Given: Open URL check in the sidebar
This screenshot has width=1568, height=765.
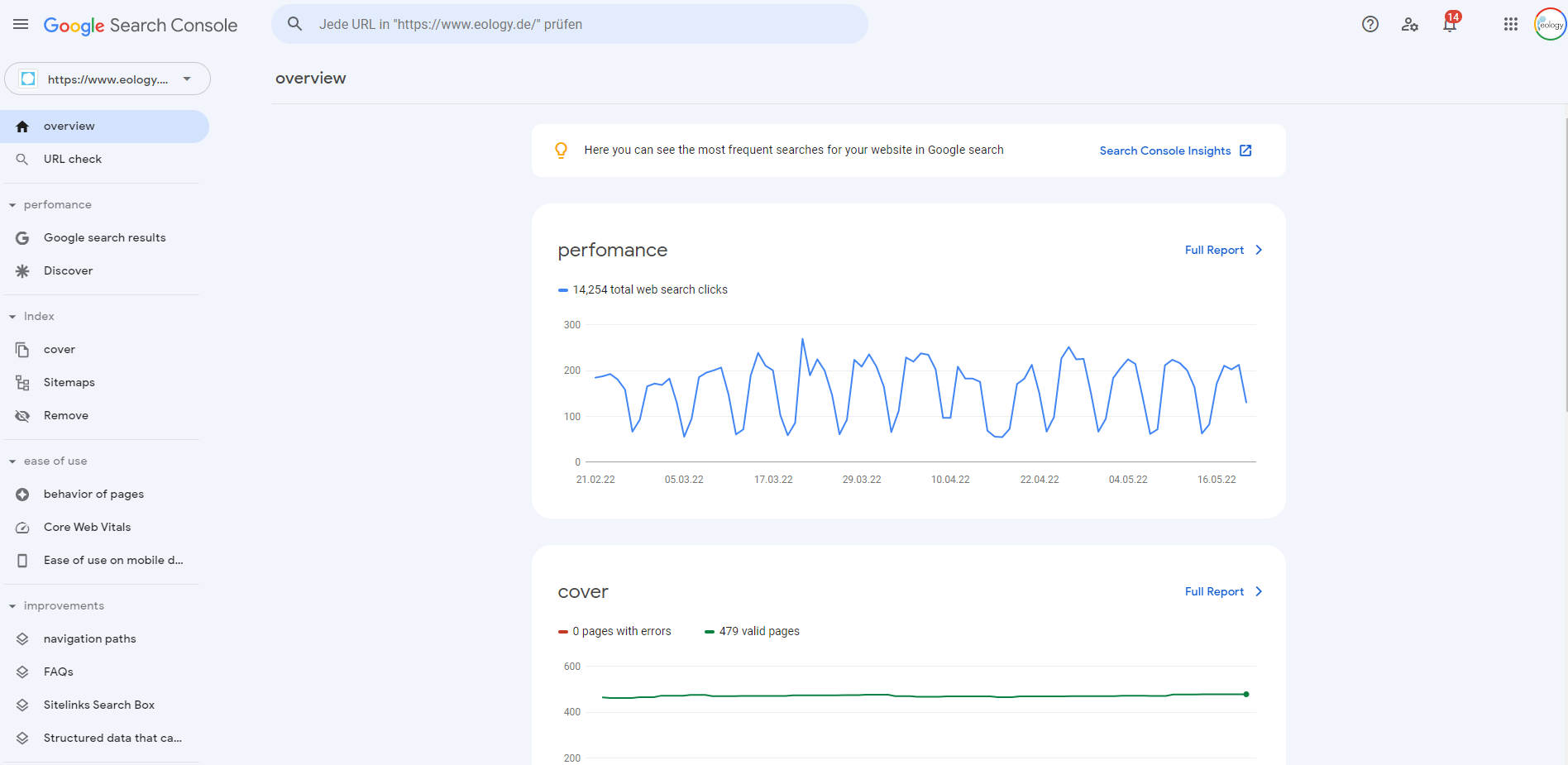Looking at the screenshot, I should pos(104,160).
